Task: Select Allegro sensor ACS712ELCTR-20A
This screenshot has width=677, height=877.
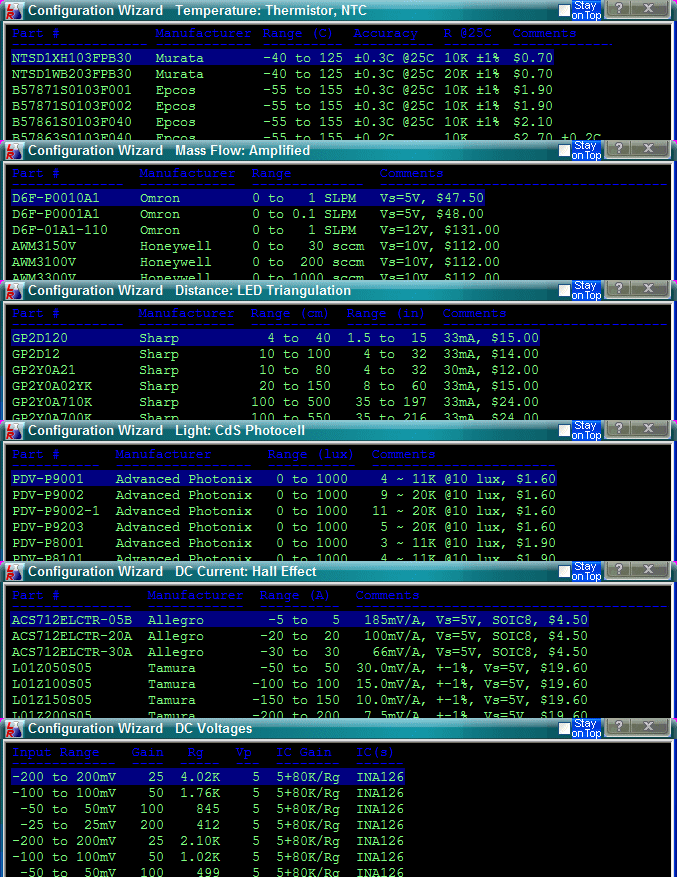Action: pos(299,636)
